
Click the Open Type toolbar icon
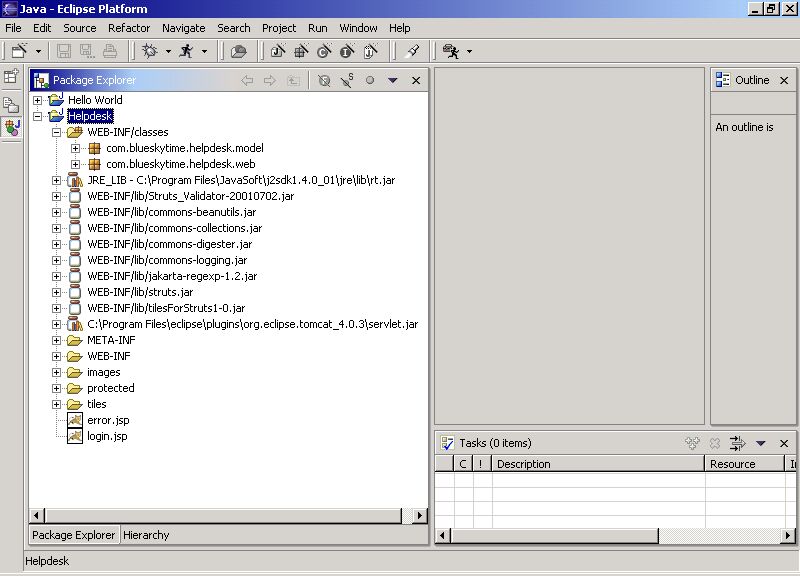[238, 51]
